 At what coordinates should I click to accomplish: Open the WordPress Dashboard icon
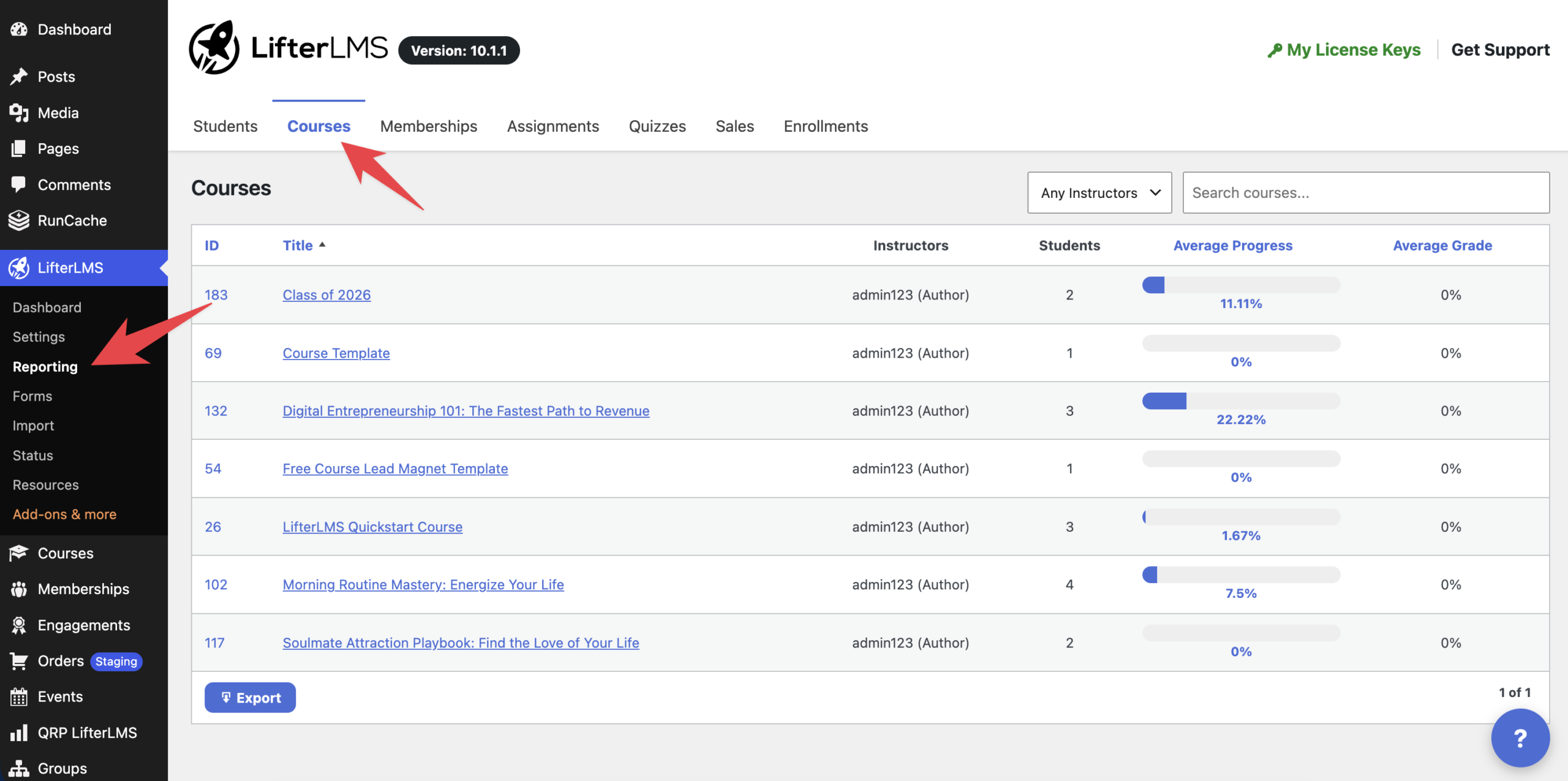[19, 29]
